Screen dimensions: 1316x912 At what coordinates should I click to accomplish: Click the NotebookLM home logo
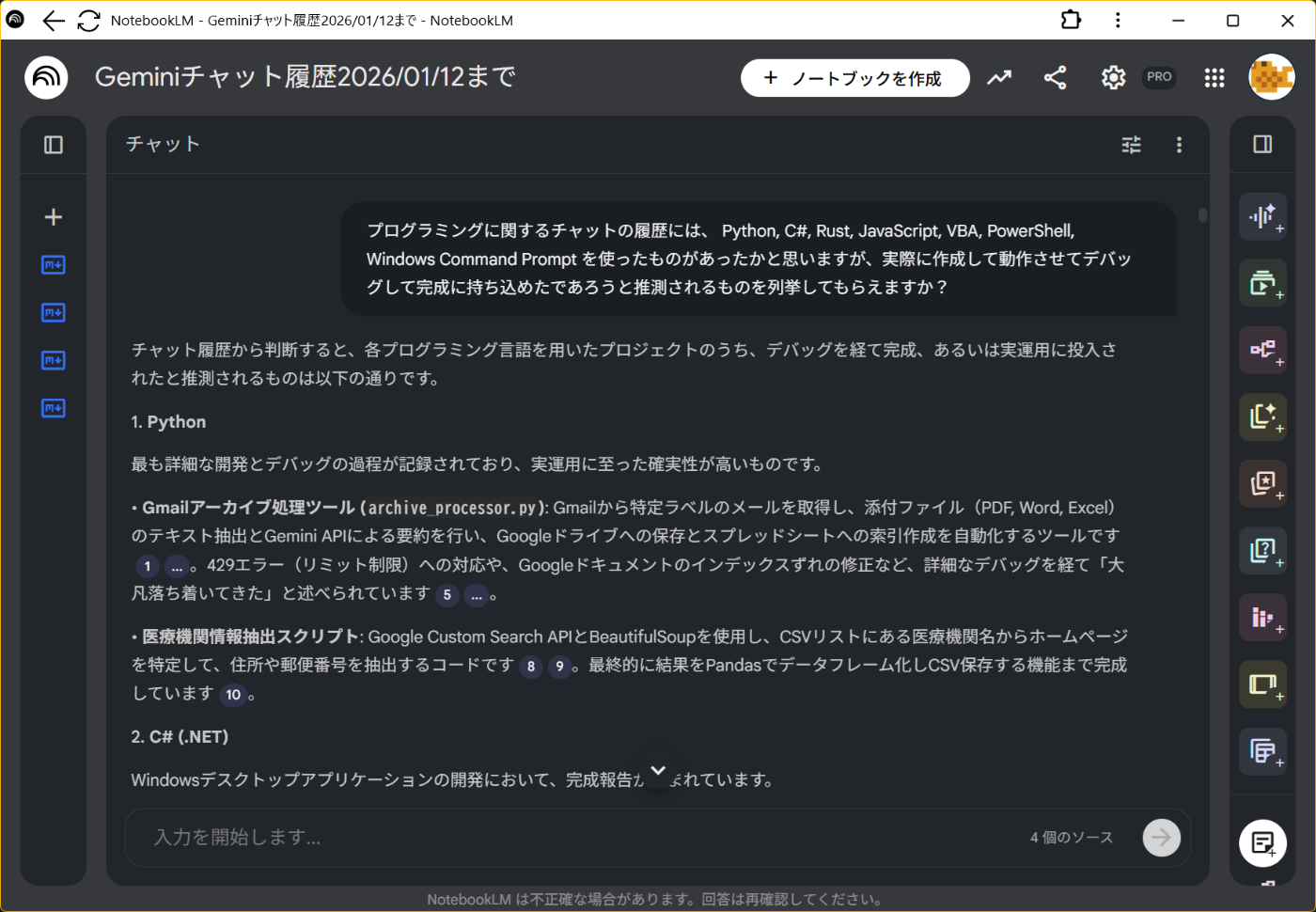pos(46,77)
